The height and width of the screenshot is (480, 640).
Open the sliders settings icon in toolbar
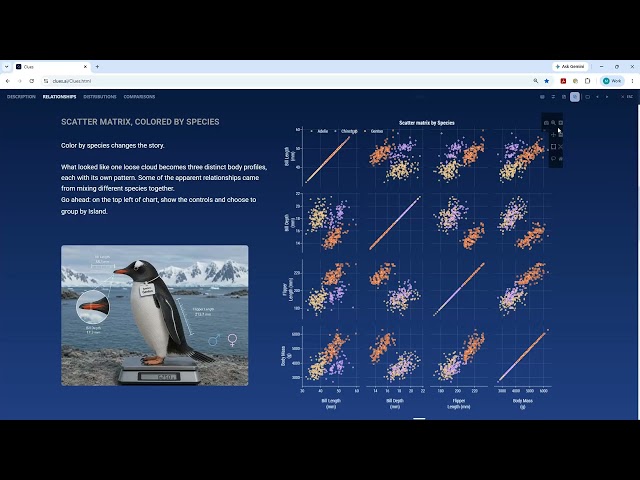(553, 97)
